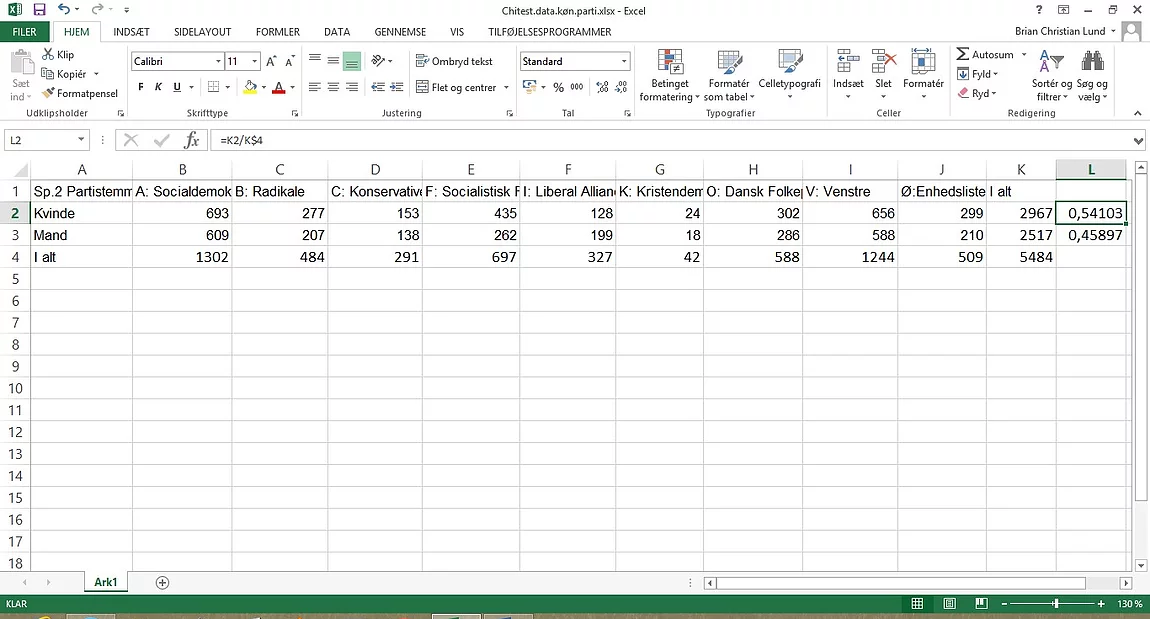1150x619 pixels.
Task: Apply red font color
Action: 279,87
